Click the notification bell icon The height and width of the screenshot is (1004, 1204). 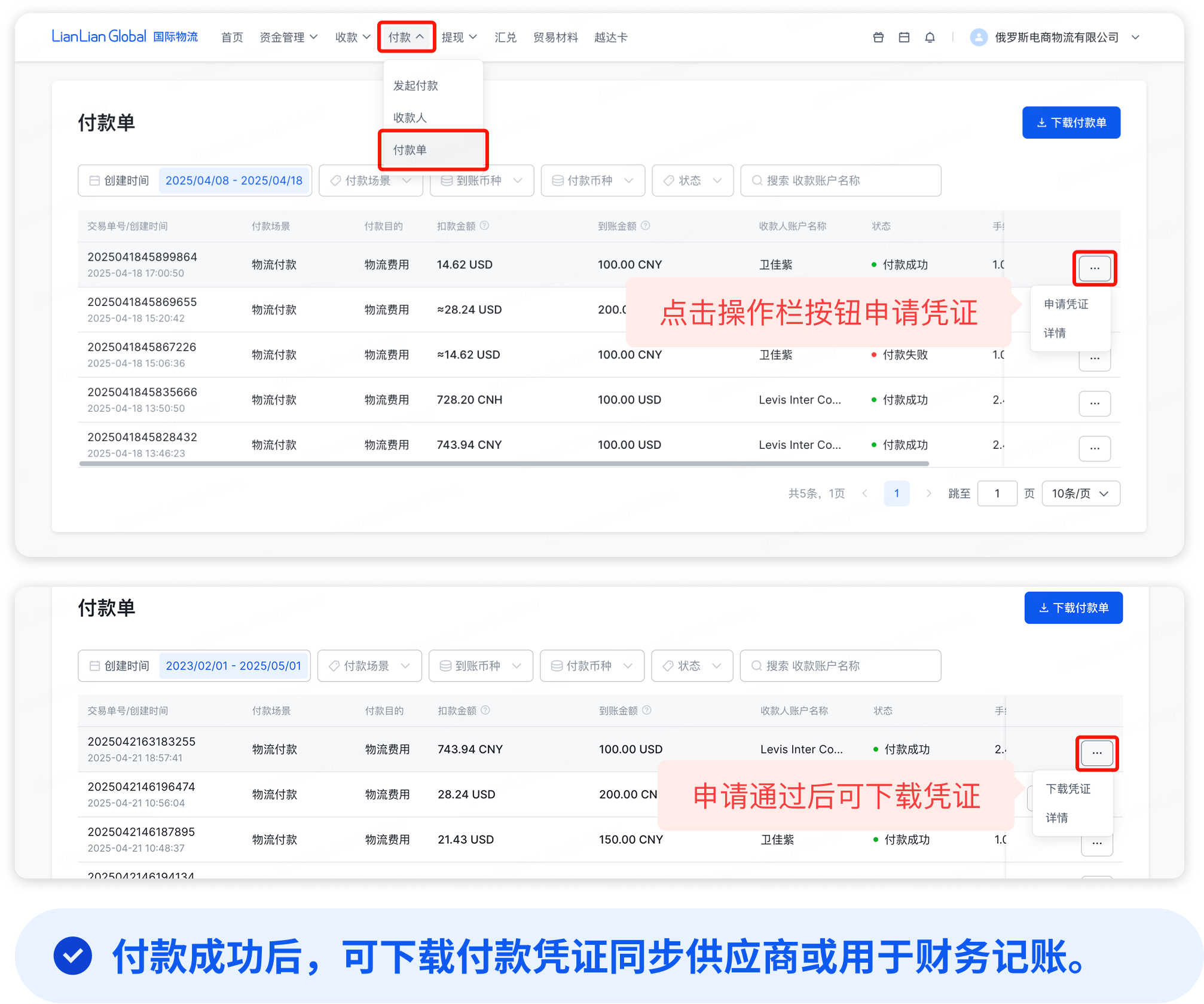[930, 37]
